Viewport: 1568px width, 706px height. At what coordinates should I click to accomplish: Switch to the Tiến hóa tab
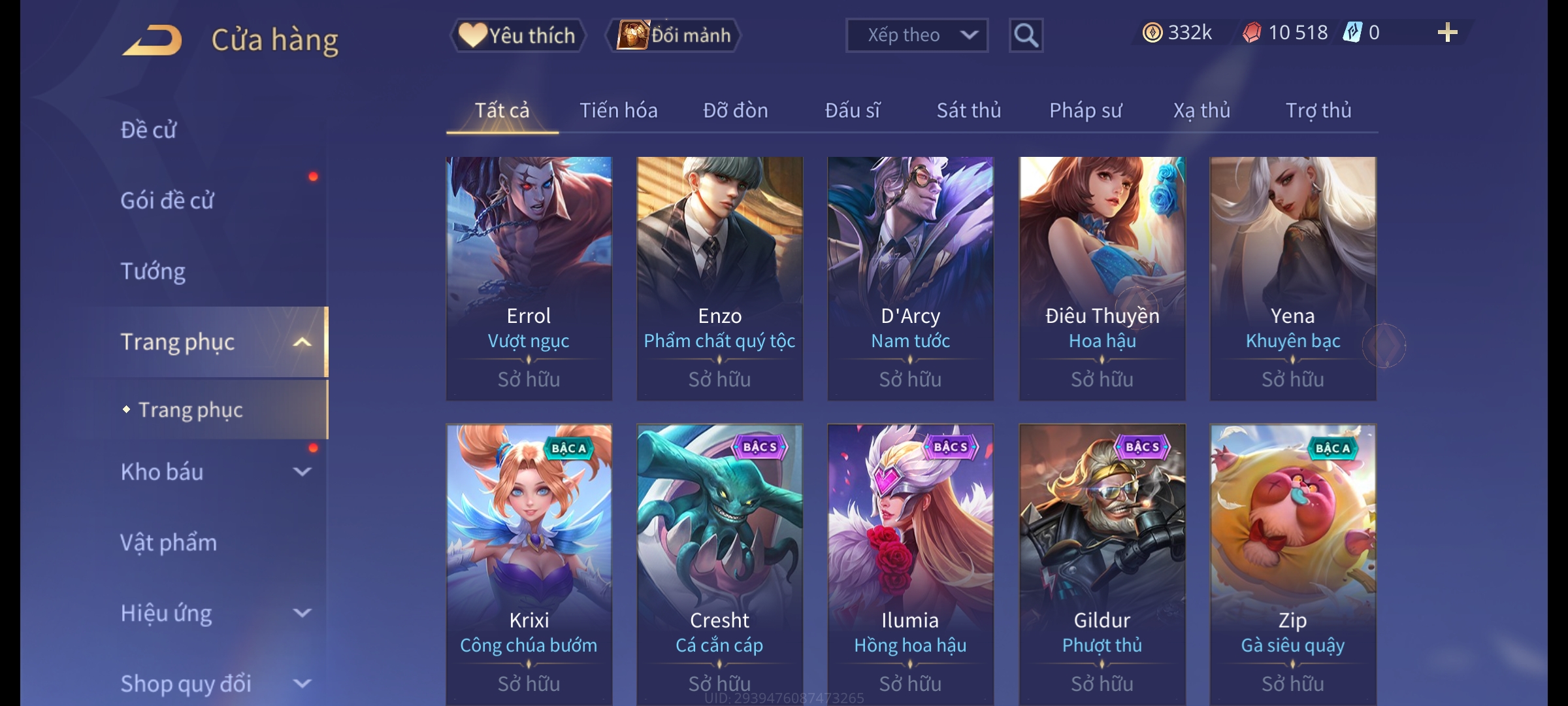pyautogui.click(x=618, y=110)
